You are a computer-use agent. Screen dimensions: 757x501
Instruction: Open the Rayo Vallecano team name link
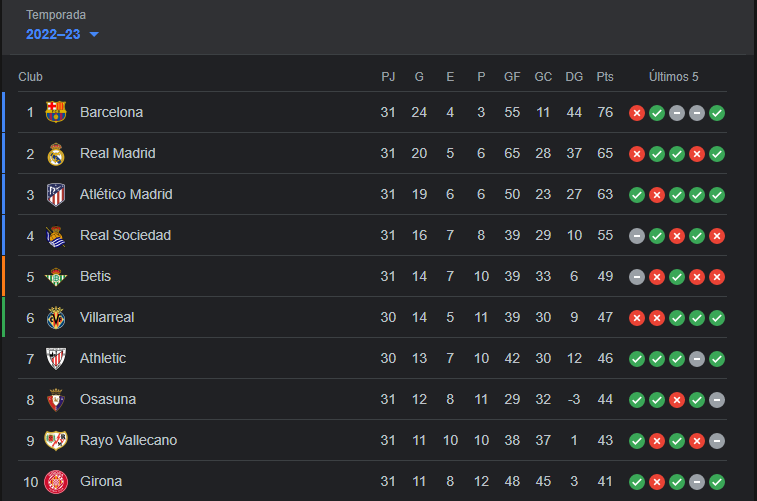point(128,440)
